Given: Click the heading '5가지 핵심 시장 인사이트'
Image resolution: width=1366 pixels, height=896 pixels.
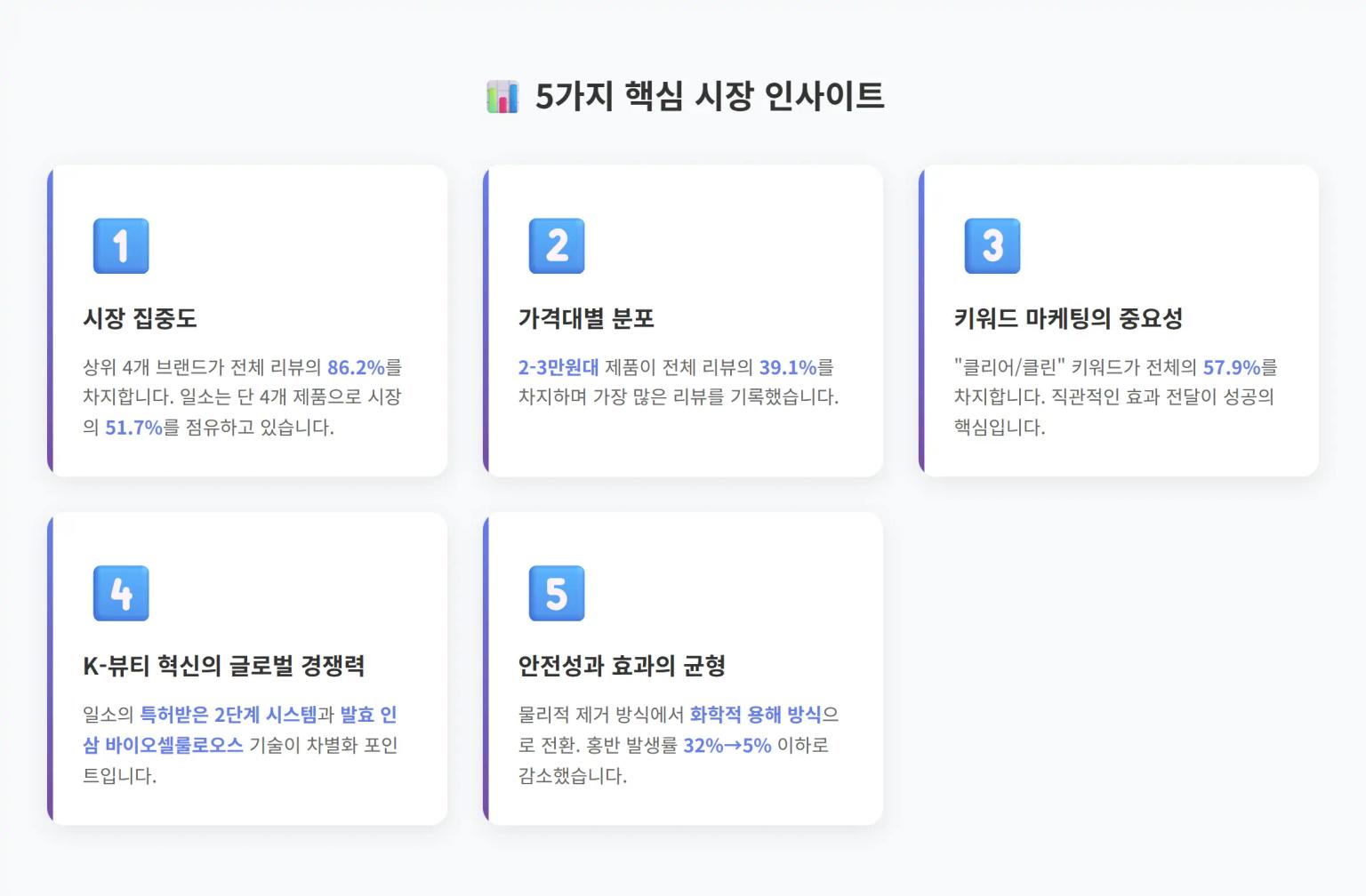Looking at the screenshot, I should point(710,96).
